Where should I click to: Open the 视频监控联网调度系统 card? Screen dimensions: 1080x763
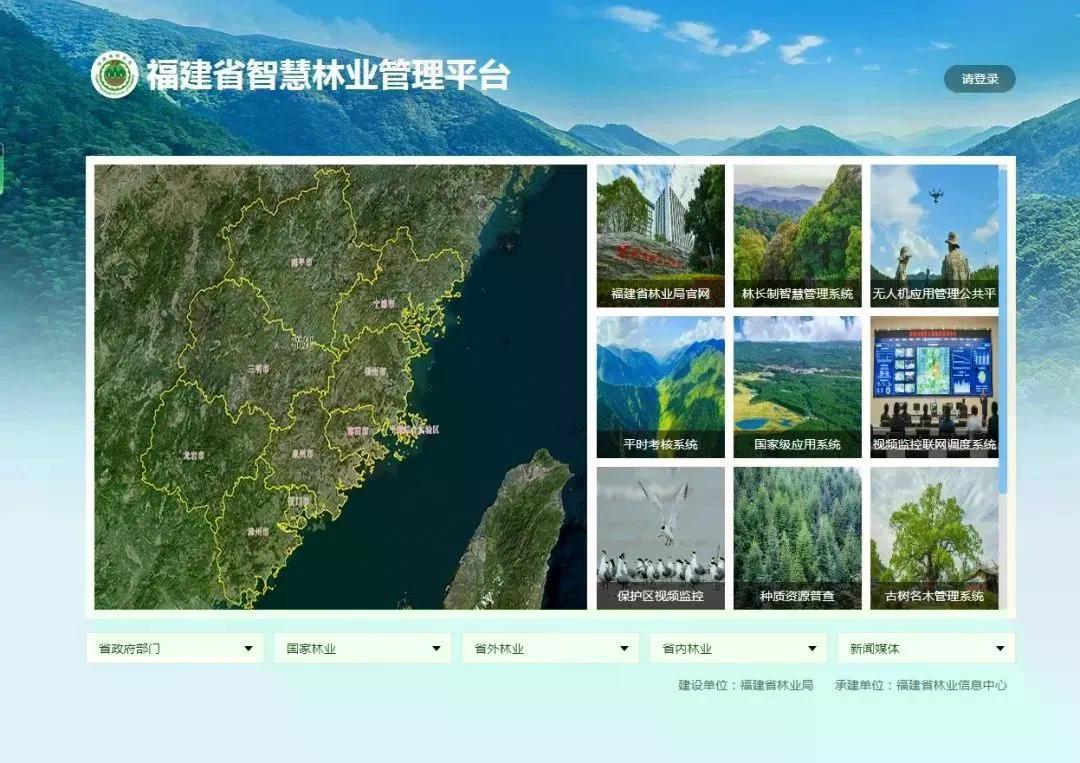(934, 387)
